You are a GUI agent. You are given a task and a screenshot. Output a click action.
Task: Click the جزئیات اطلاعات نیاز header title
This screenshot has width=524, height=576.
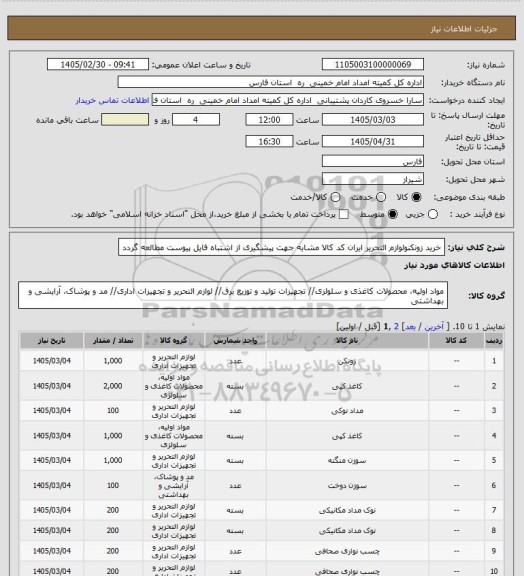click(x=464, y=29)
